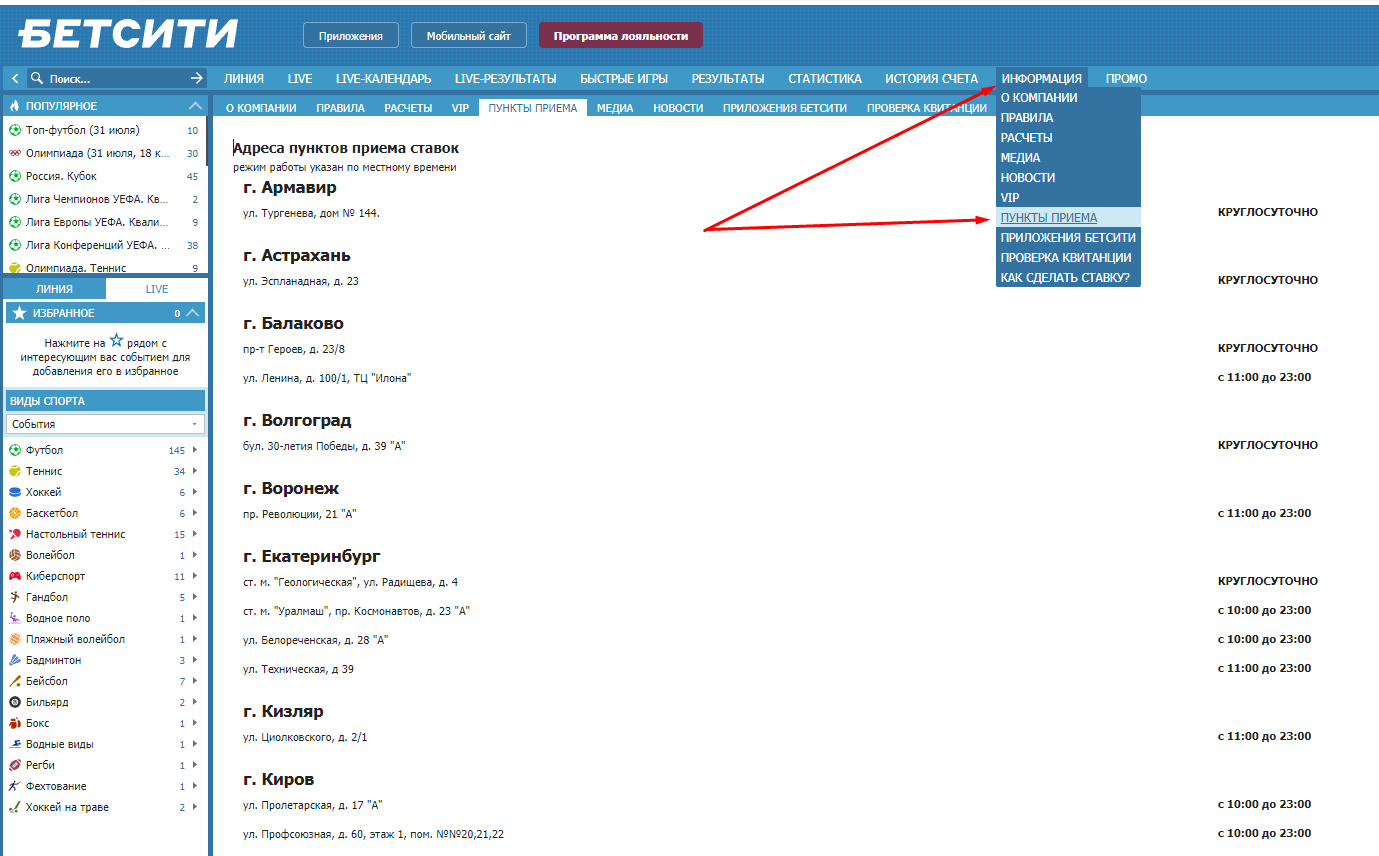Open the Live-календарь top menu item
The height and width of the screenshot is (856, 1379).
(x=384, y=78)
